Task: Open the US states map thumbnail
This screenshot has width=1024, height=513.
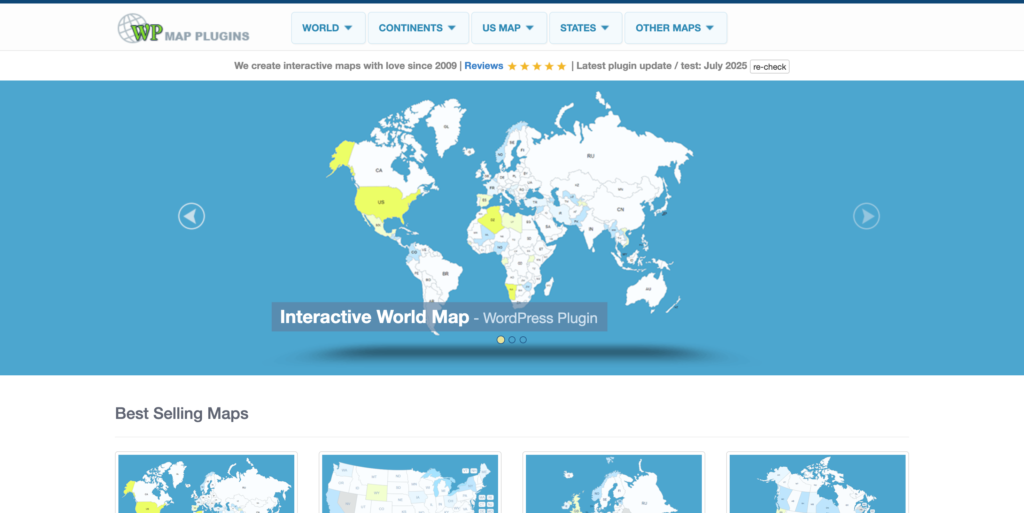Action: pyautogui.click(x=411, y=484)
